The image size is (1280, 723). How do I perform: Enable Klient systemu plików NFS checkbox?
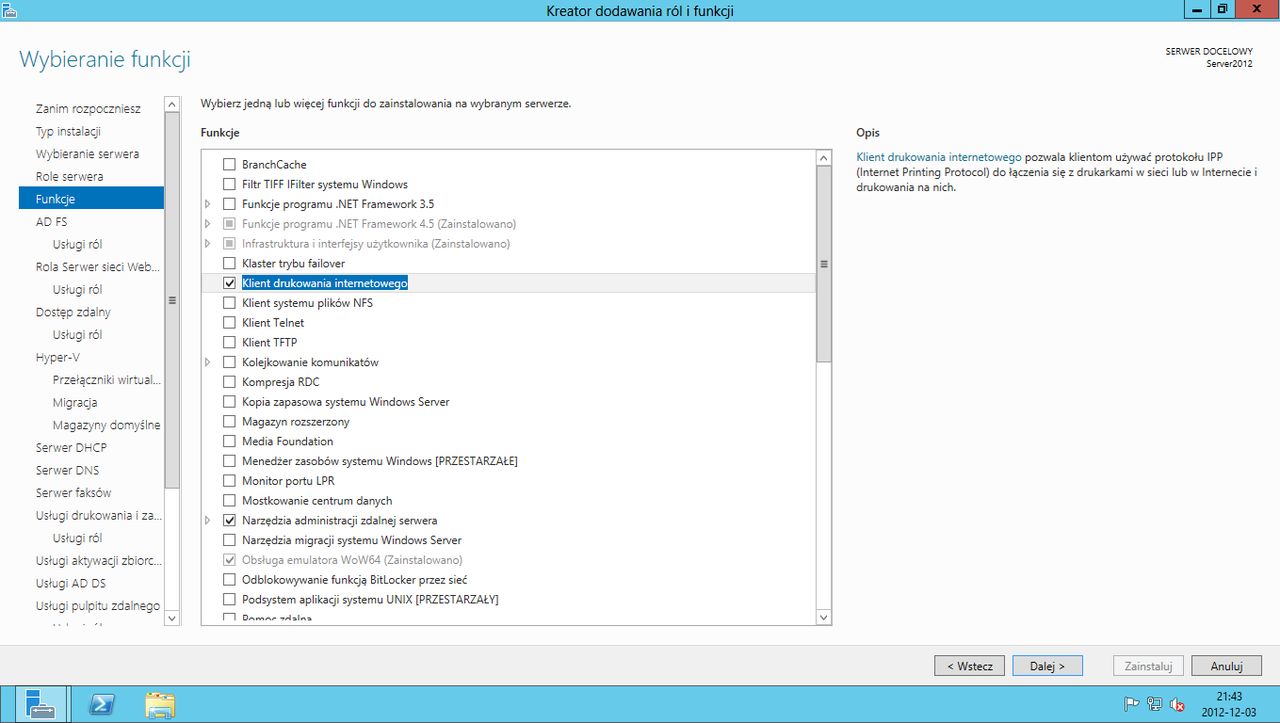click(229, 303)
